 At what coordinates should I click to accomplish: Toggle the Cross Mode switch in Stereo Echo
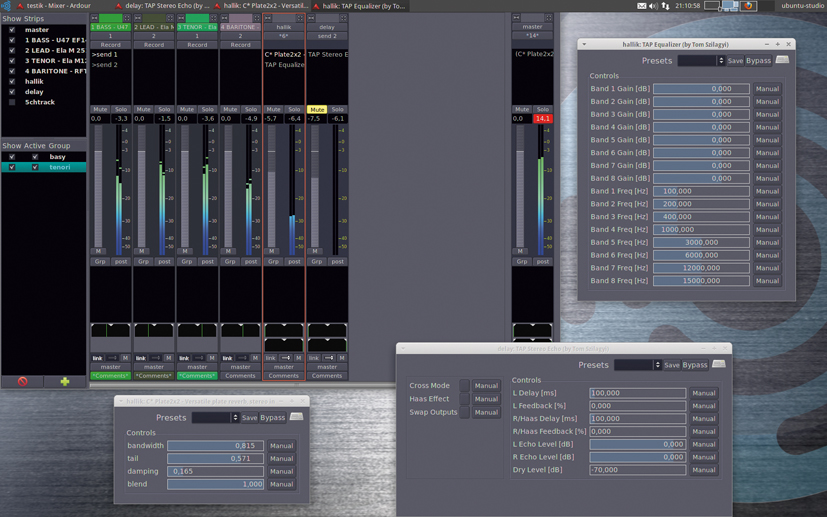pyautogui.click(x=464, y=385)
